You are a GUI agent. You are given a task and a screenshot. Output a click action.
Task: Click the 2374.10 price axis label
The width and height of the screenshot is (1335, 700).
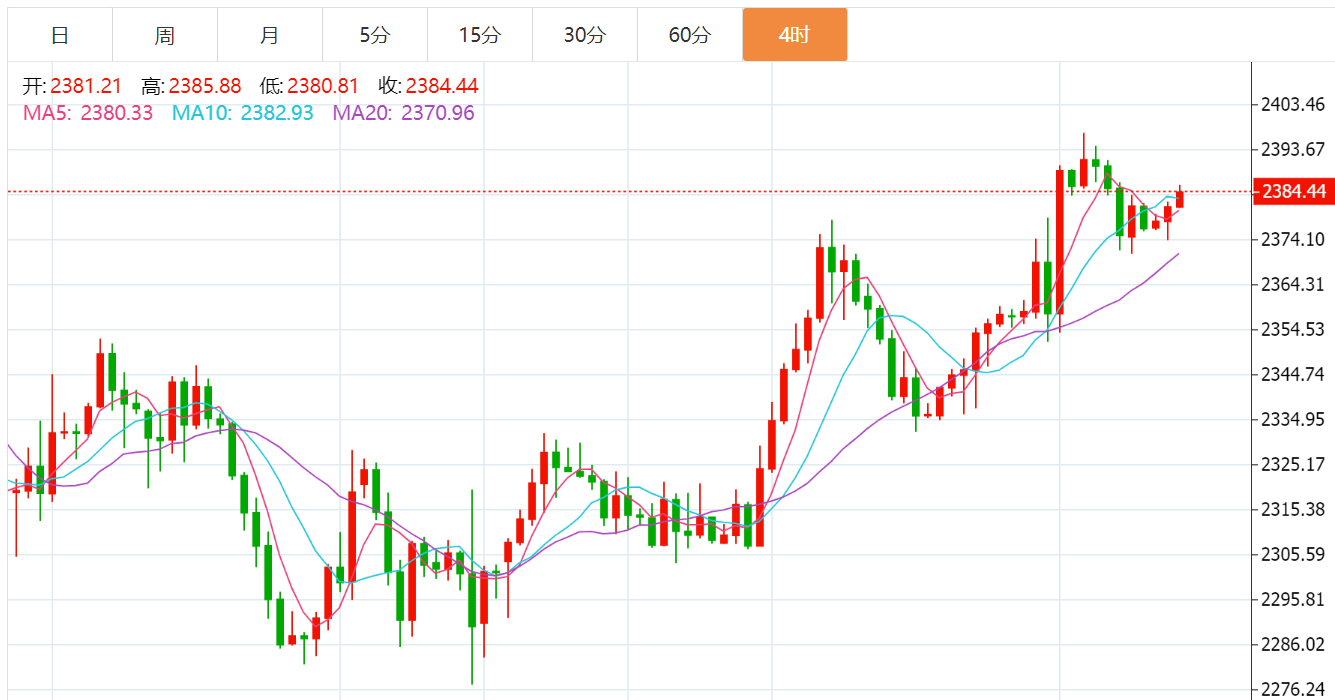coord(1293,239)
